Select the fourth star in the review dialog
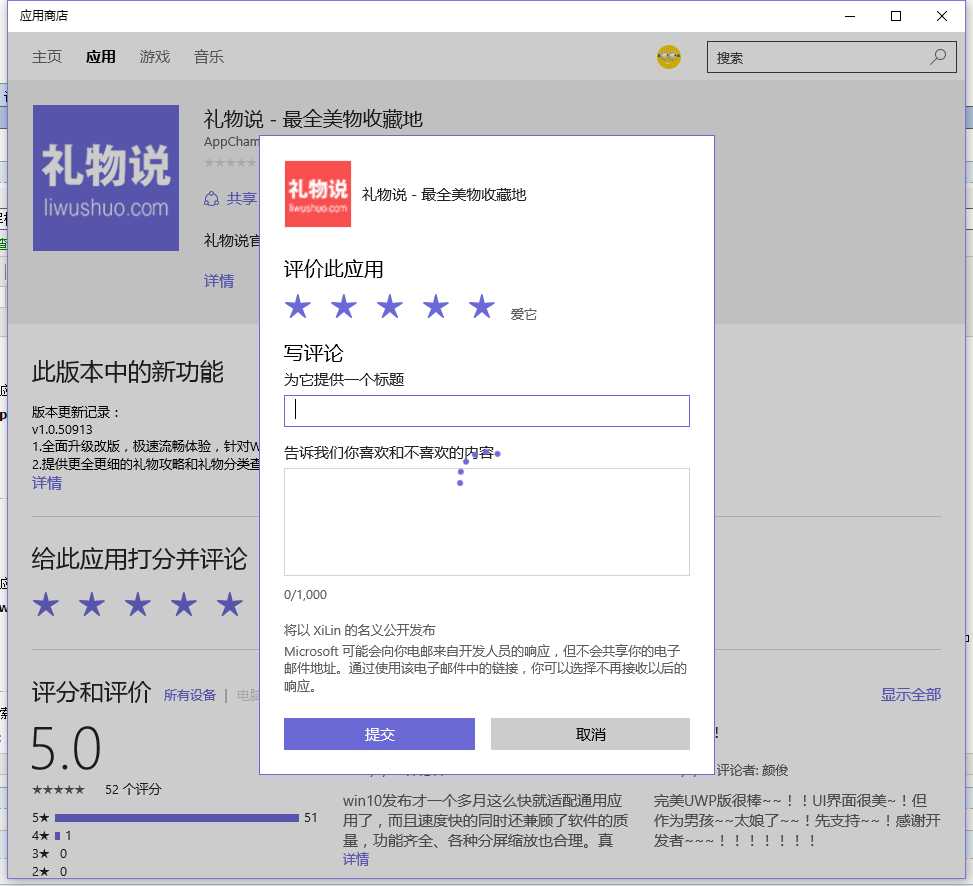The image size is (973, 886). pos(436,307)
